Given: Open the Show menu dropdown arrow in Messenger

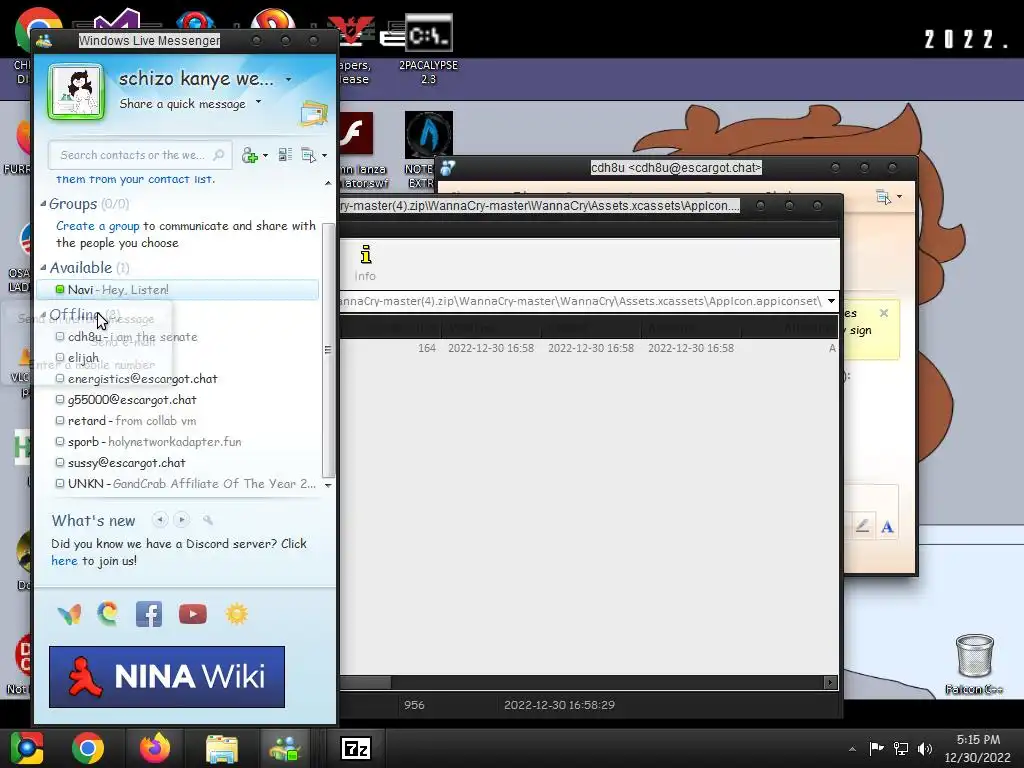Looking at the screenshot, I should (325, 155).
